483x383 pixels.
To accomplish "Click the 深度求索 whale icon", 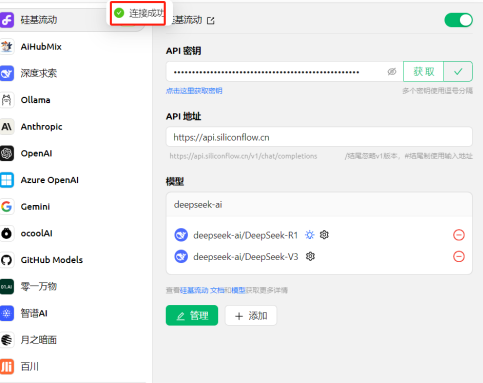I will point(7,73).
